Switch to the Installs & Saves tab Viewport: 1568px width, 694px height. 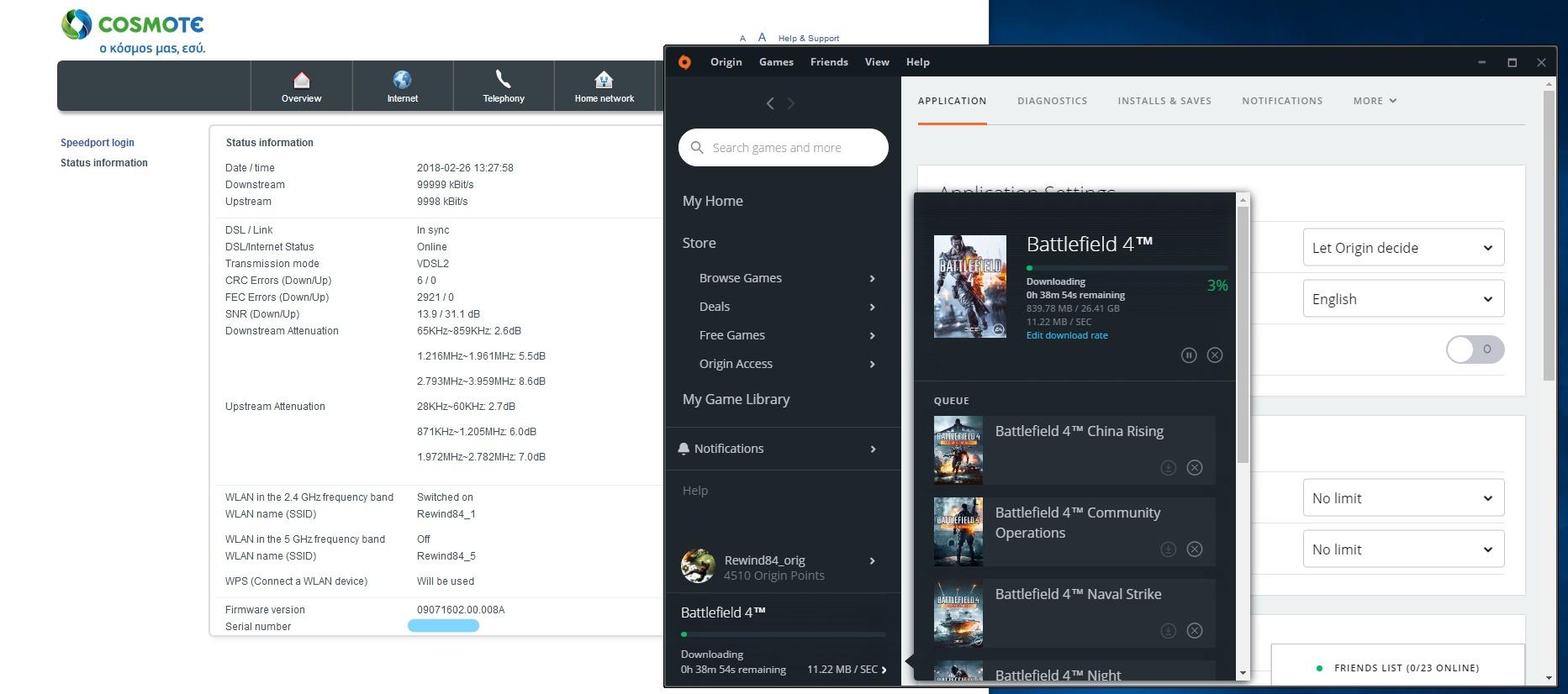click(x=1164, y=101)
